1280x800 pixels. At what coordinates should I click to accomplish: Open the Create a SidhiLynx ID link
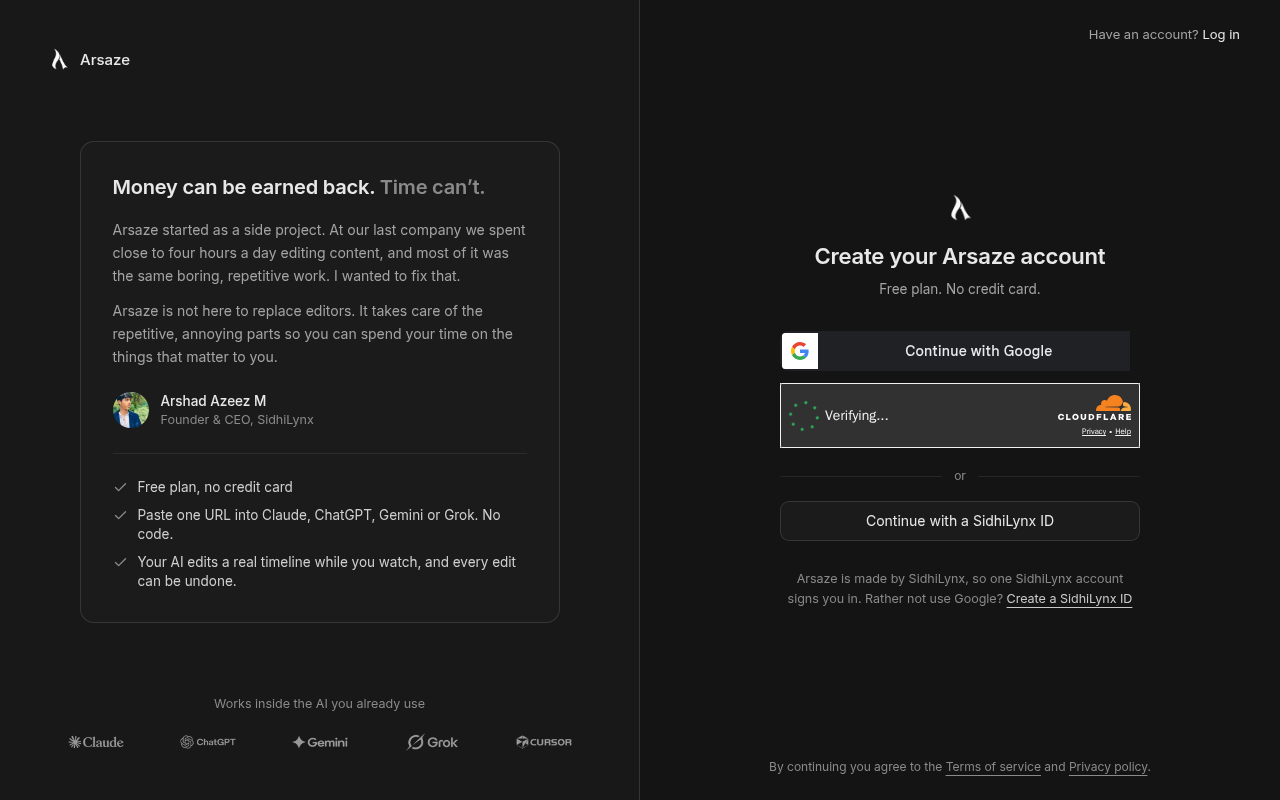click(1069, 599)
